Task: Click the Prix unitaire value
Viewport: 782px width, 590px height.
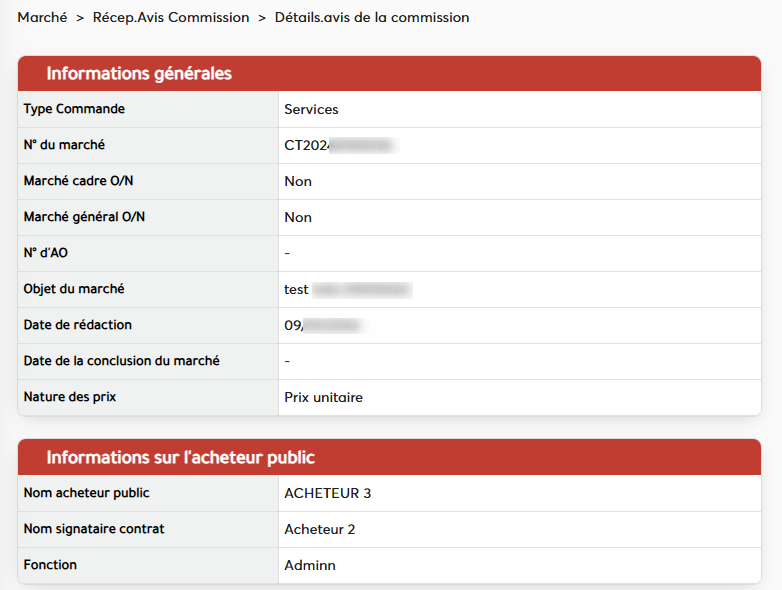Action: [x=323, y=397]
